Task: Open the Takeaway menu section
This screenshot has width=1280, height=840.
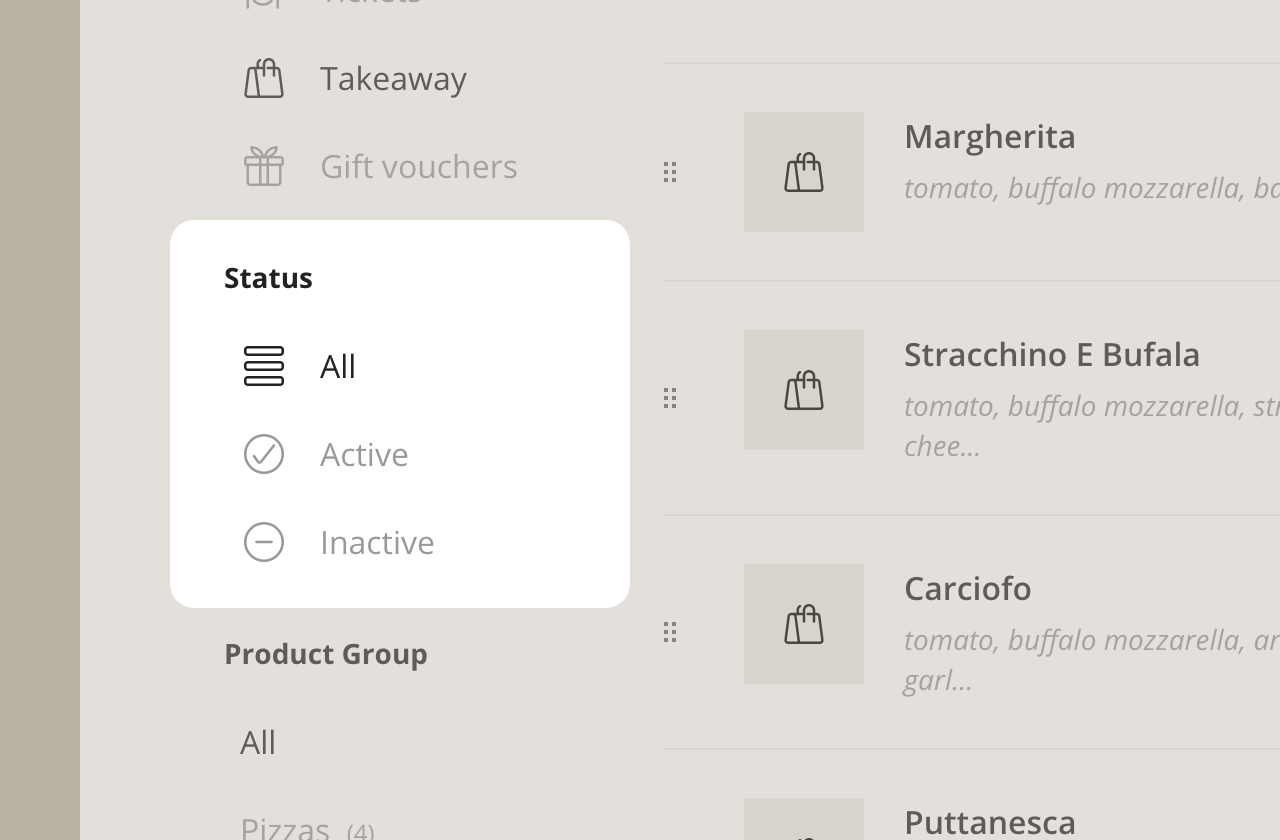Action: pos(393,78)
